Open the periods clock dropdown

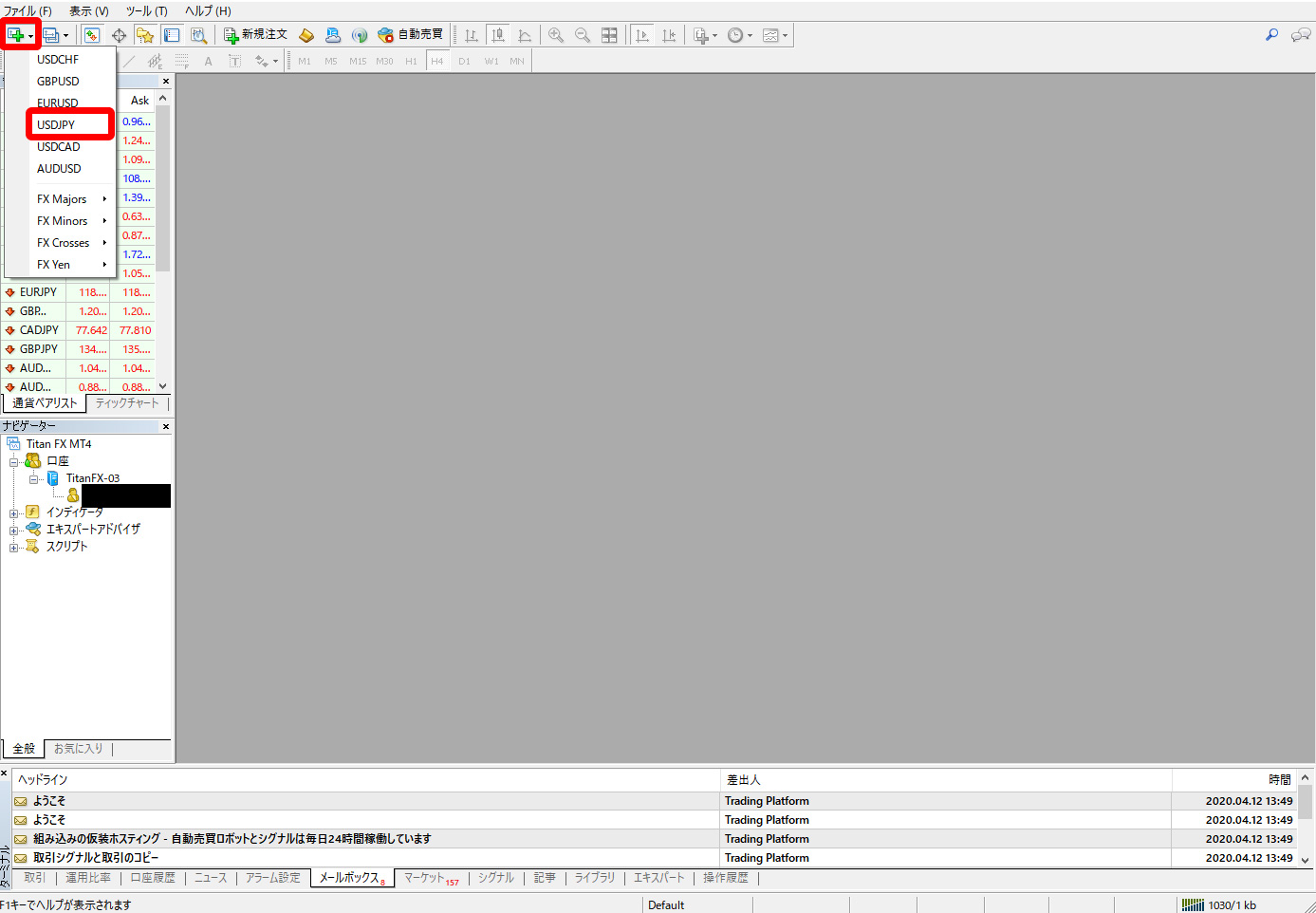pyautogui.click(x=740, y=35)
